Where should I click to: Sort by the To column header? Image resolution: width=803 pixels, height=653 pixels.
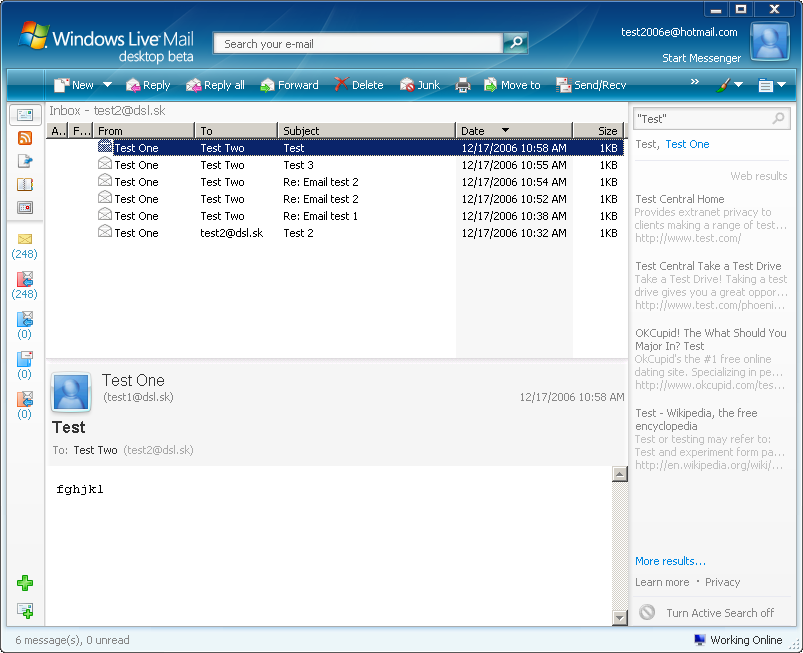point(237,131)
